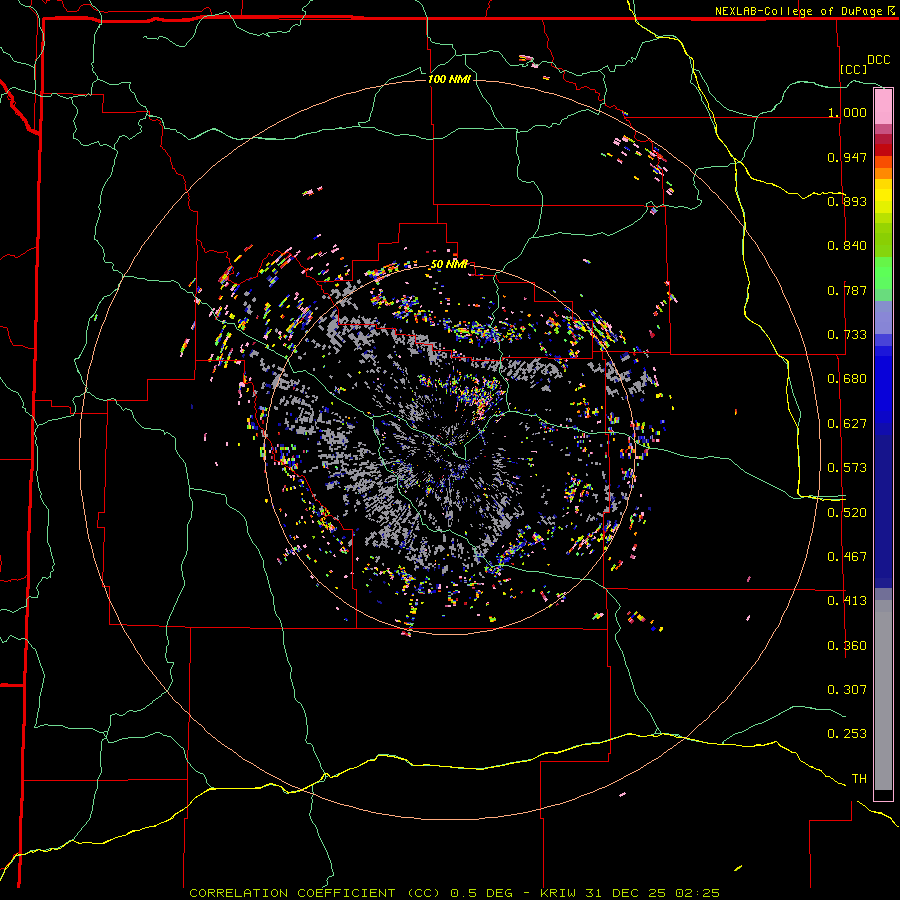Screen dimensions: 900x900
Task: Select the 0.520 scale value
Action: click(x=847, y=513)
